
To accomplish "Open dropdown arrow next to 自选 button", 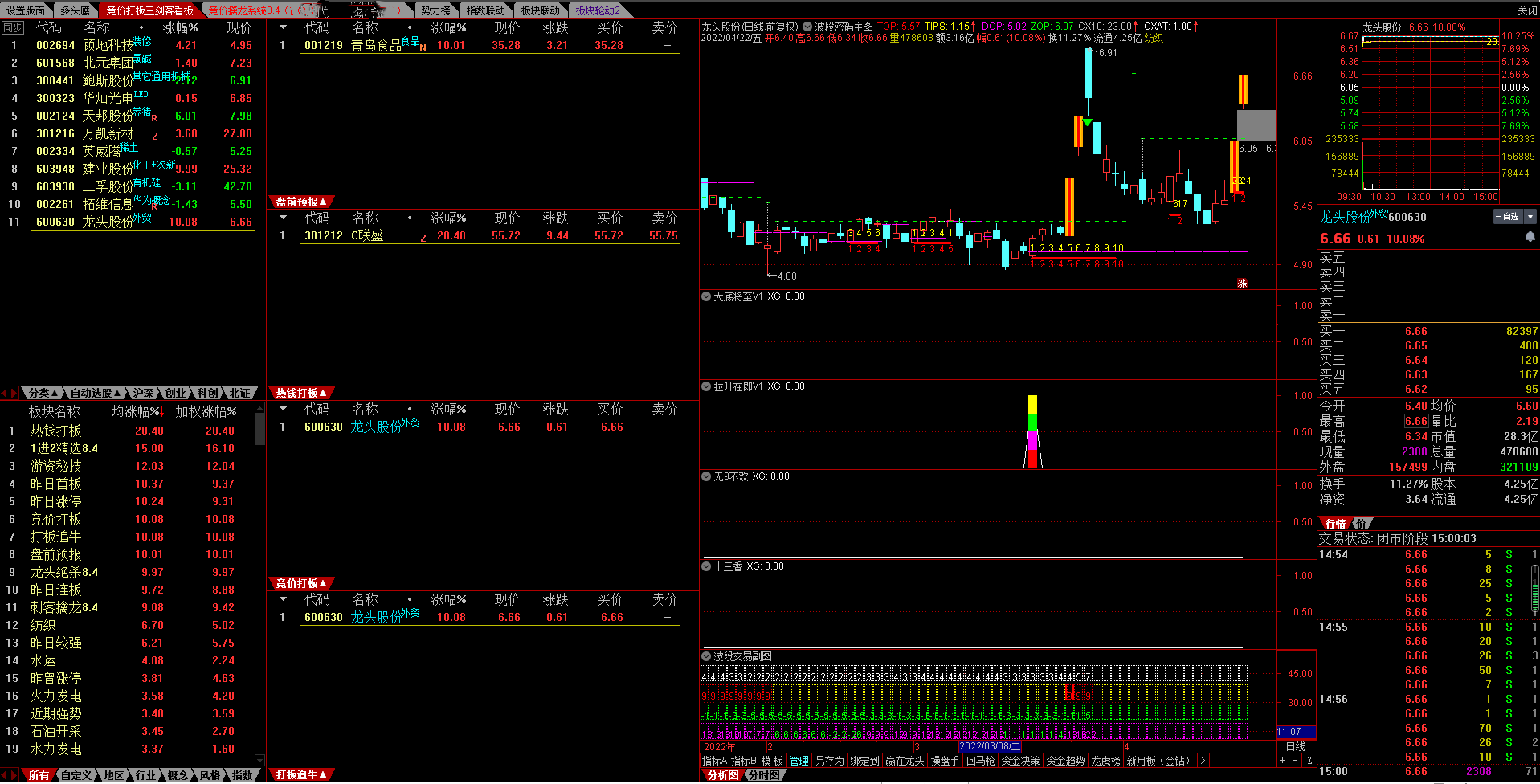I will (x=1530, y=217).
